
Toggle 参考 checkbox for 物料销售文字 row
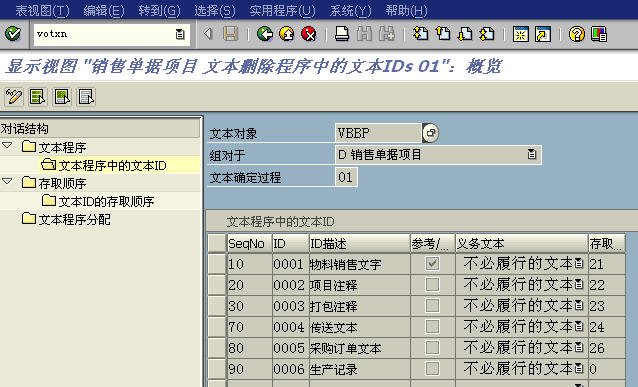432,263
